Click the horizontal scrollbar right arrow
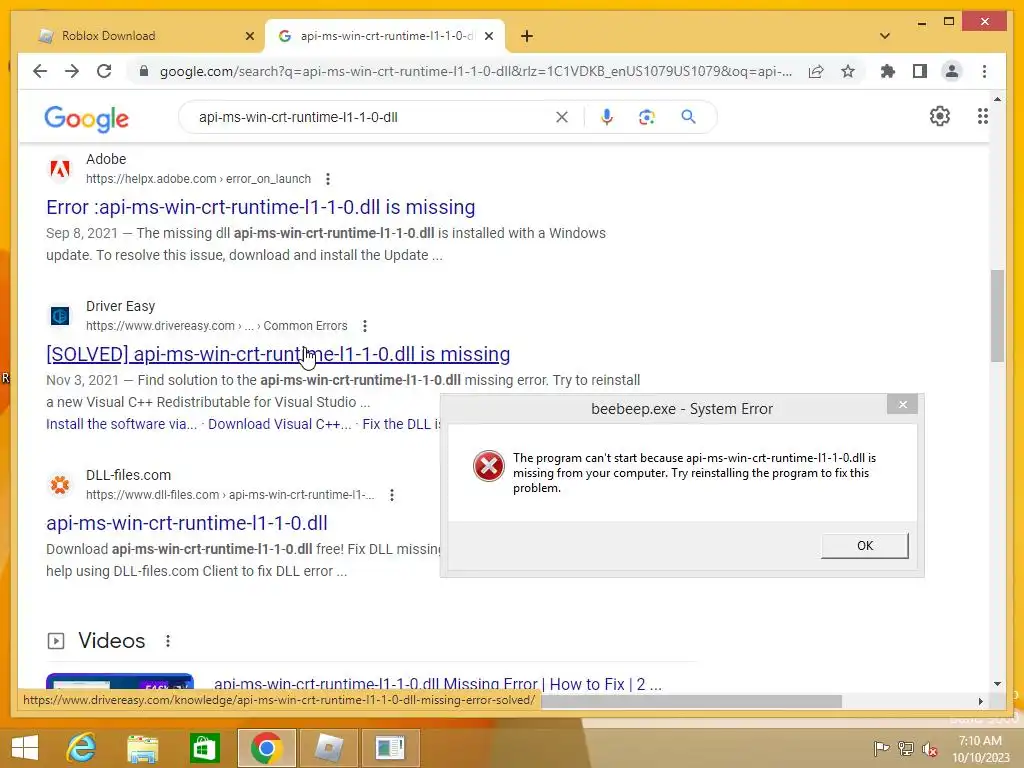This screenshot has height=768, width=1024. (x=980, y=701)
